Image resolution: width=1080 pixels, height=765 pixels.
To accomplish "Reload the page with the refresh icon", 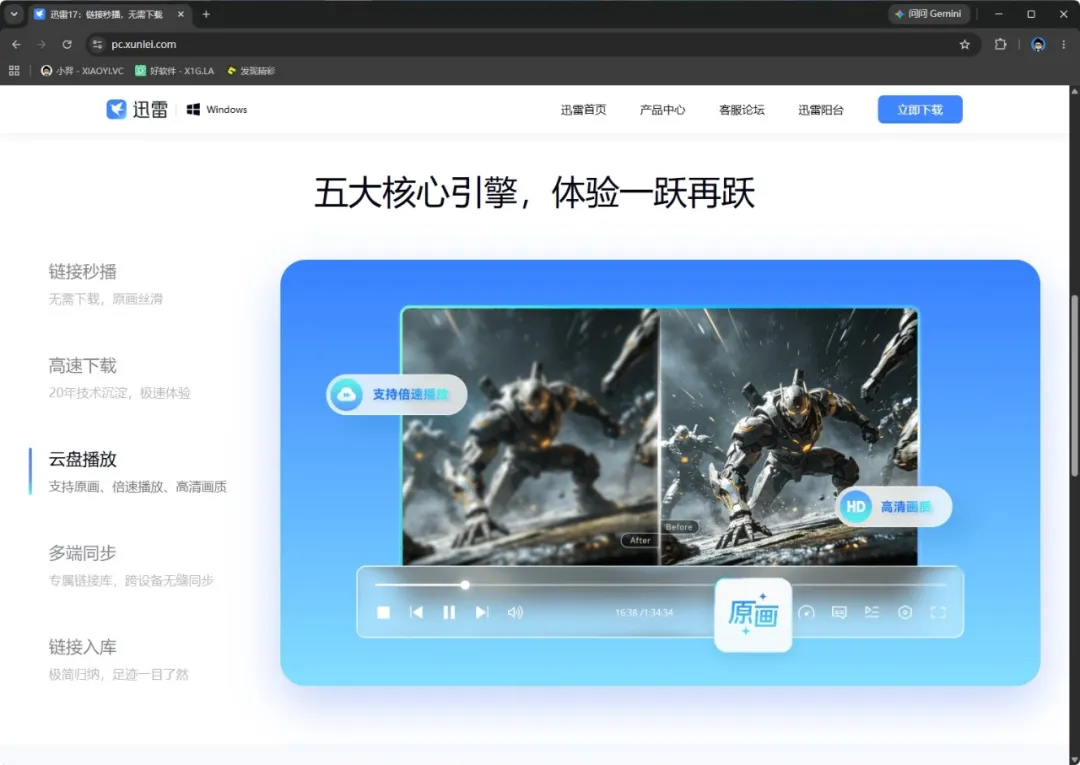I will 67,44.
